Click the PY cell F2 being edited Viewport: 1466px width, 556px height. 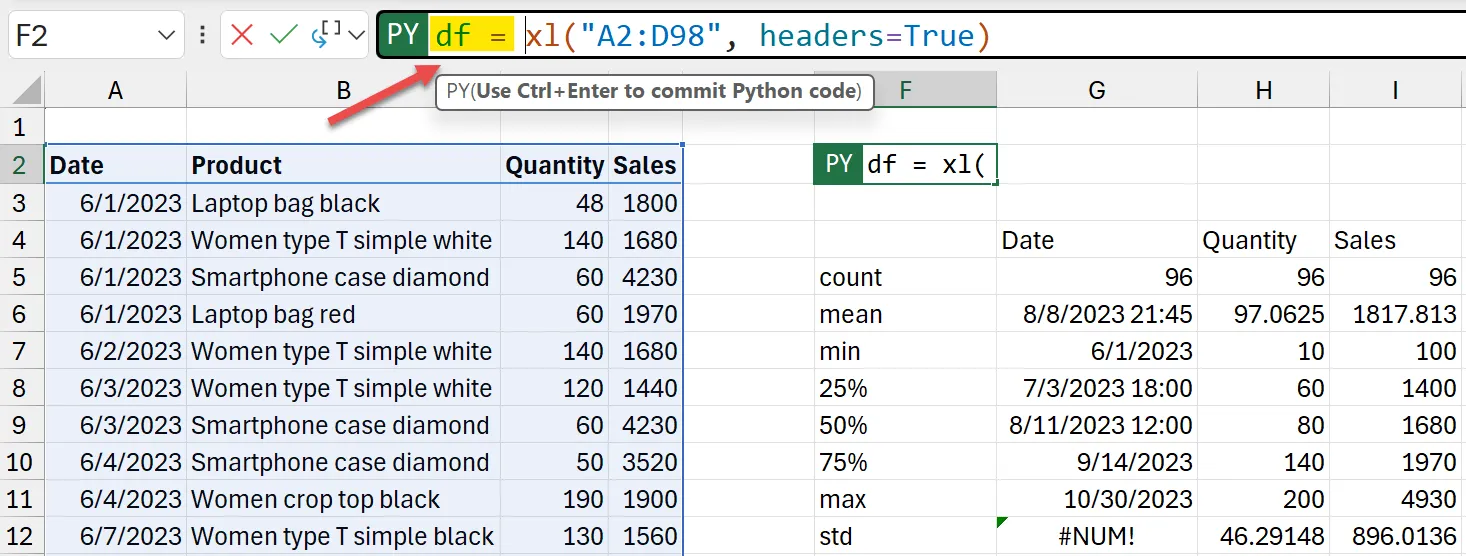click(905, 165)
